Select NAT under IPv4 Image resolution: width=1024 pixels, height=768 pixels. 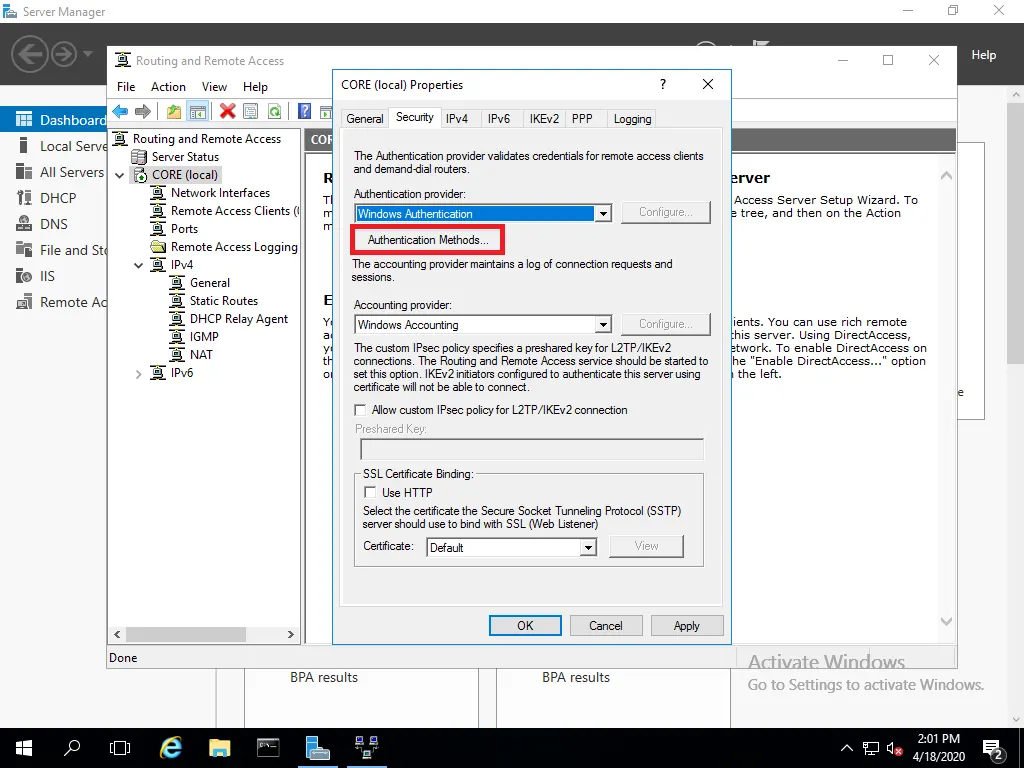tap(201, 355)
